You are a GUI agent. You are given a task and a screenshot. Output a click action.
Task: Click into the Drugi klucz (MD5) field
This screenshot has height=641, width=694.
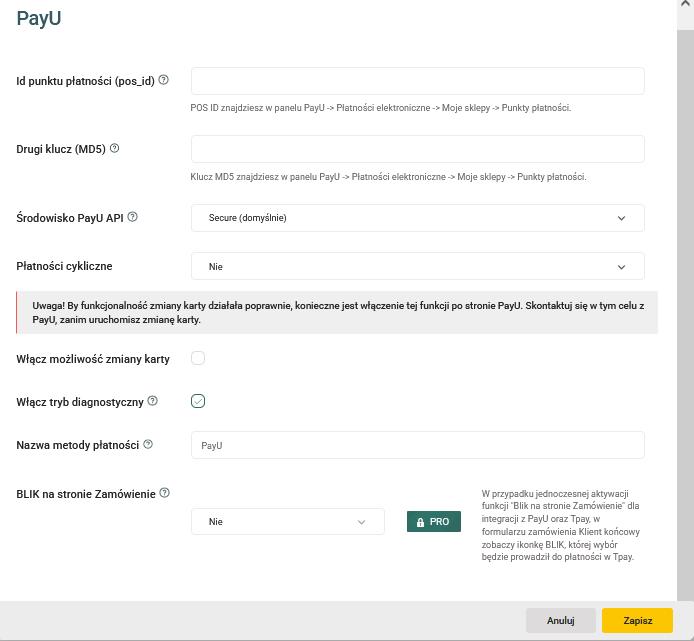417,149
